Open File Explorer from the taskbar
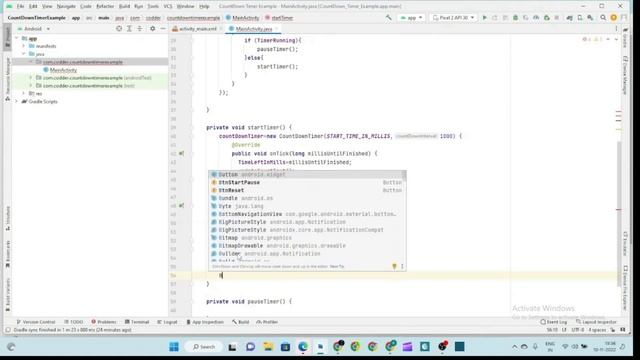640x360 pixels. (268, 347)
